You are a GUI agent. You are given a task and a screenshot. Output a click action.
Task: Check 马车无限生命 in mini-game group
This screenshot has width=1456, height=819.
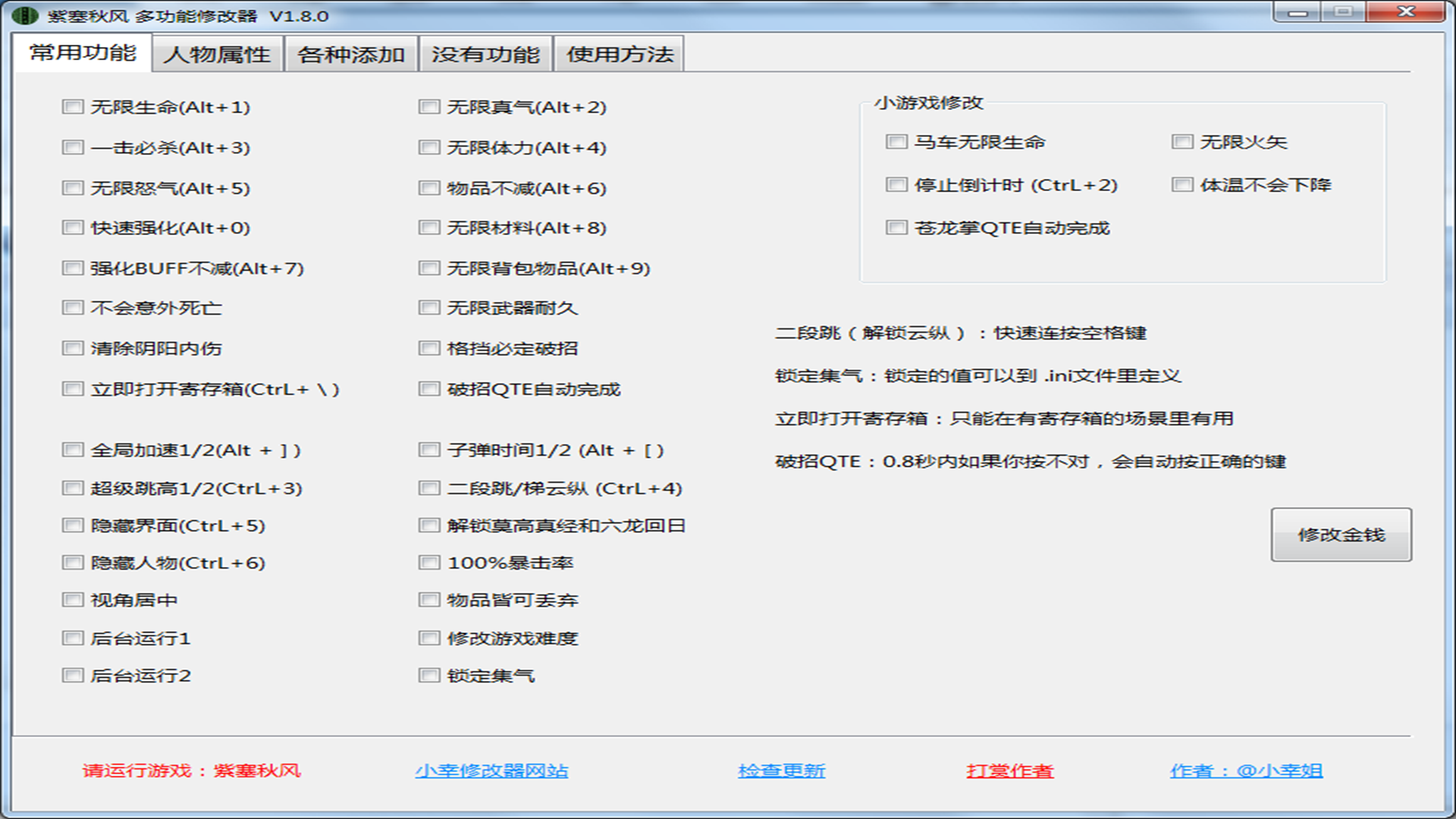(896, 142)
